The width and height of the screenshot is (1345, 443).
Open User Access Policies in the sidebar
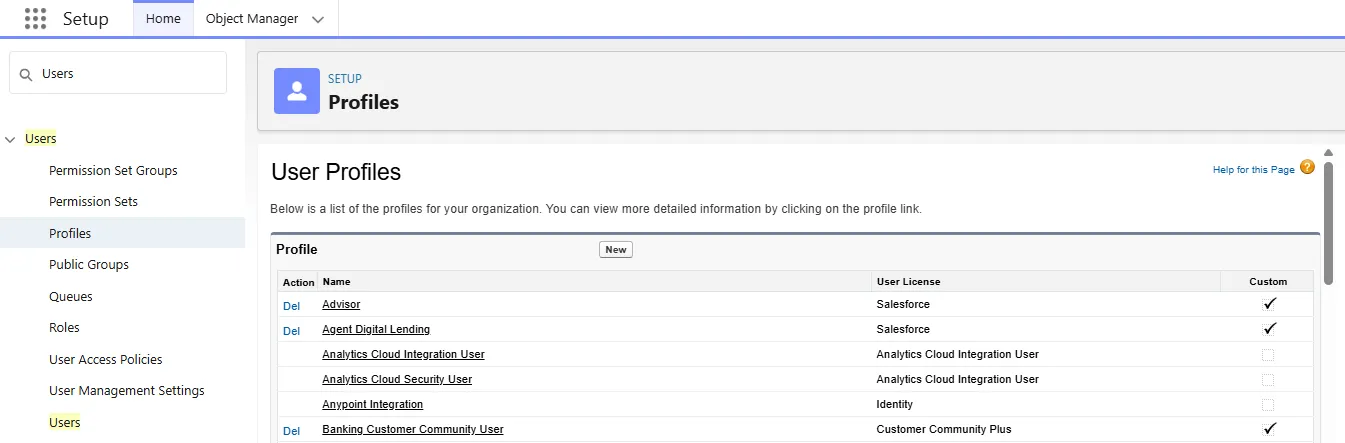click(105, 359)
